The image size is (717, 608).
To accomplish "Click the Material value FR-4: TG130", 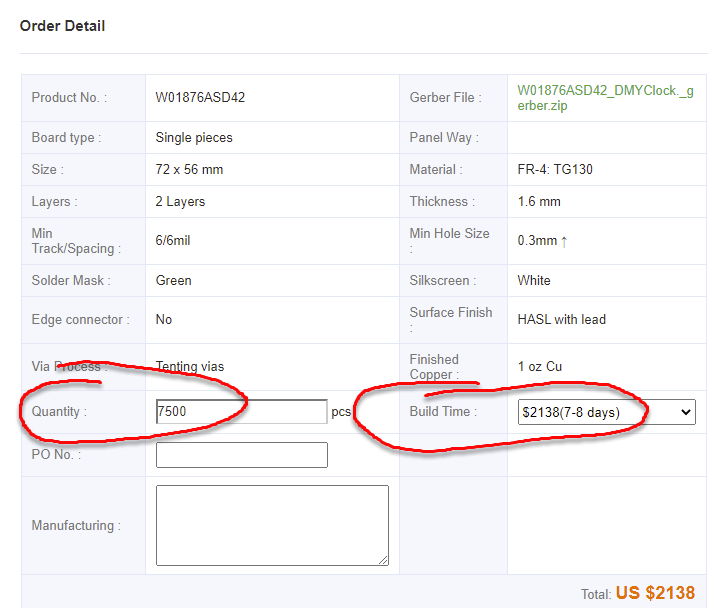I will (555, 170).
